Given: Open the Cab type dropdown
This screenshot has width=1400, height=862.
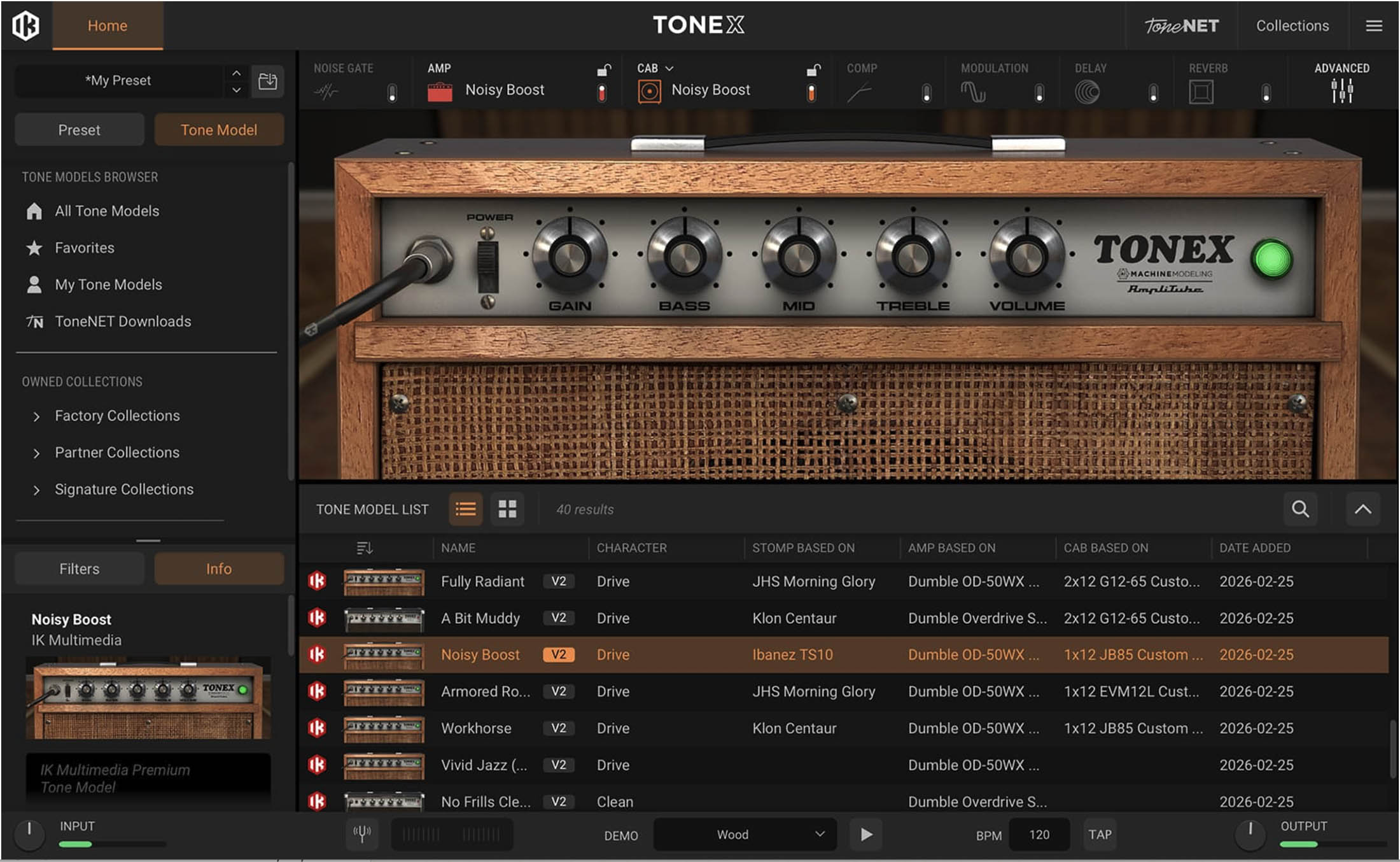Looking at the screenshot, I should pos(669,68).
